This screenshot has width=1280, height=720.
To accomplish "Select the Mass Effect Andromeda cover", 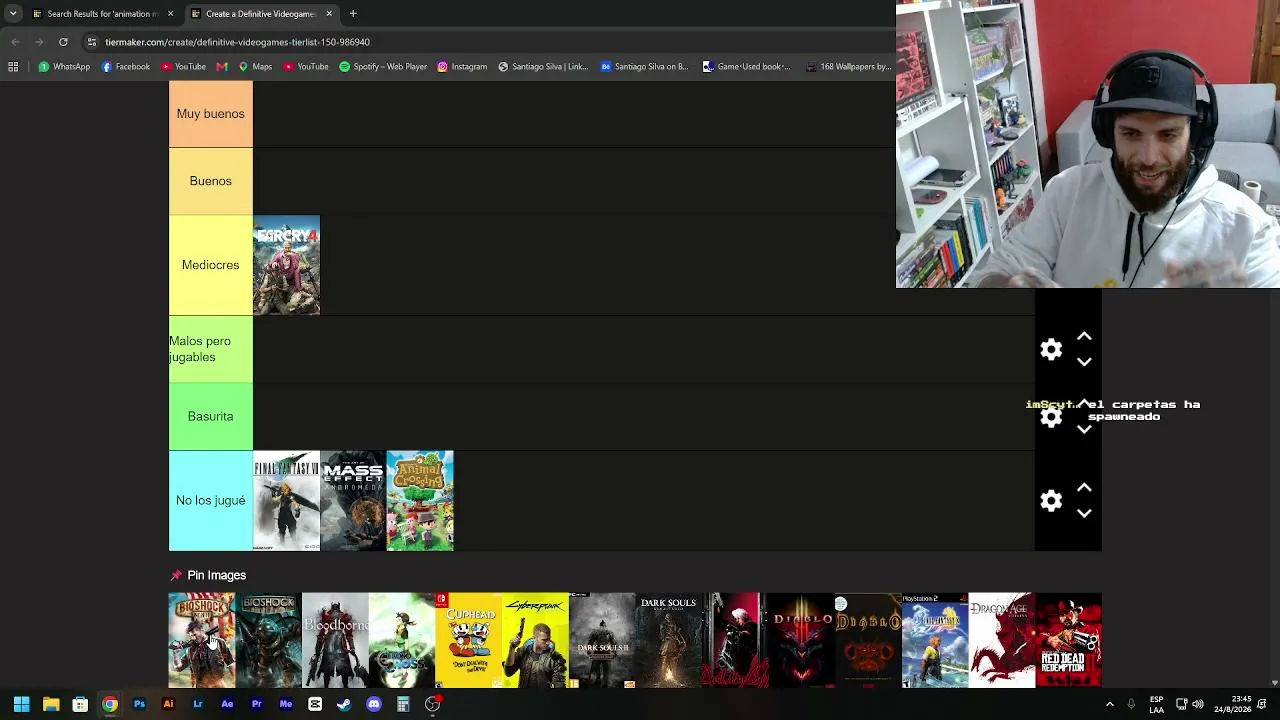I will pyautogui.click(x=353, y=500).
